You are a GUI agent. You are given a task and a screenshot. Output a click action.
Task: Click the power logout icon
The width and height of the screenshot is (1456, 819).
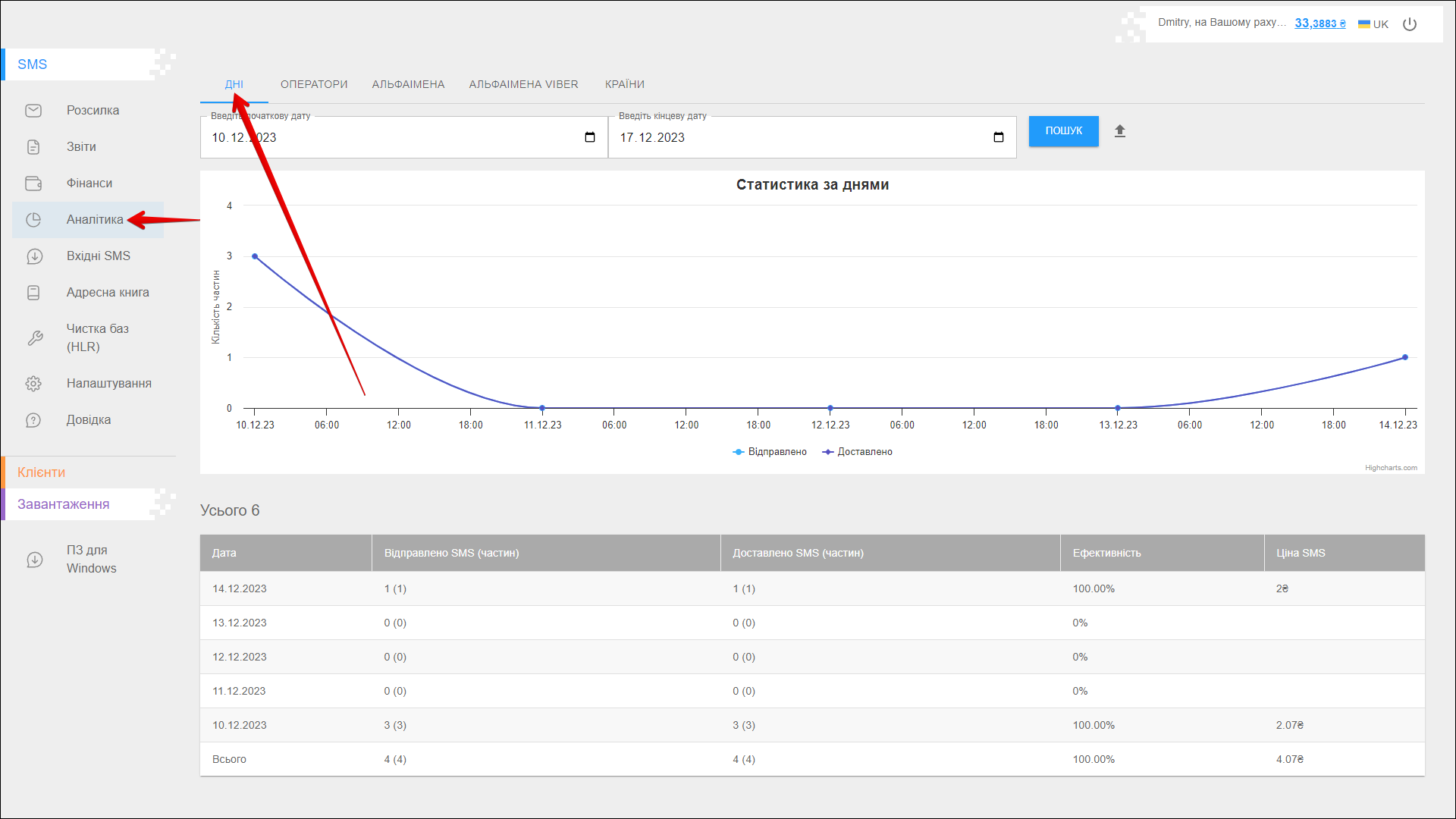(1410, 24)
